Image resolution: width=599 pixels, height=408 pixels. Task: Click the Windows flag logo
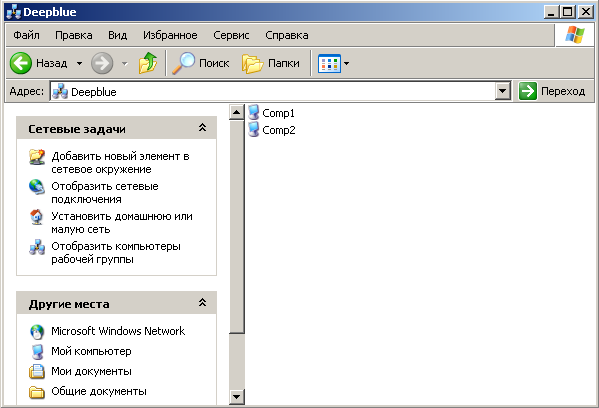point(575,35)
